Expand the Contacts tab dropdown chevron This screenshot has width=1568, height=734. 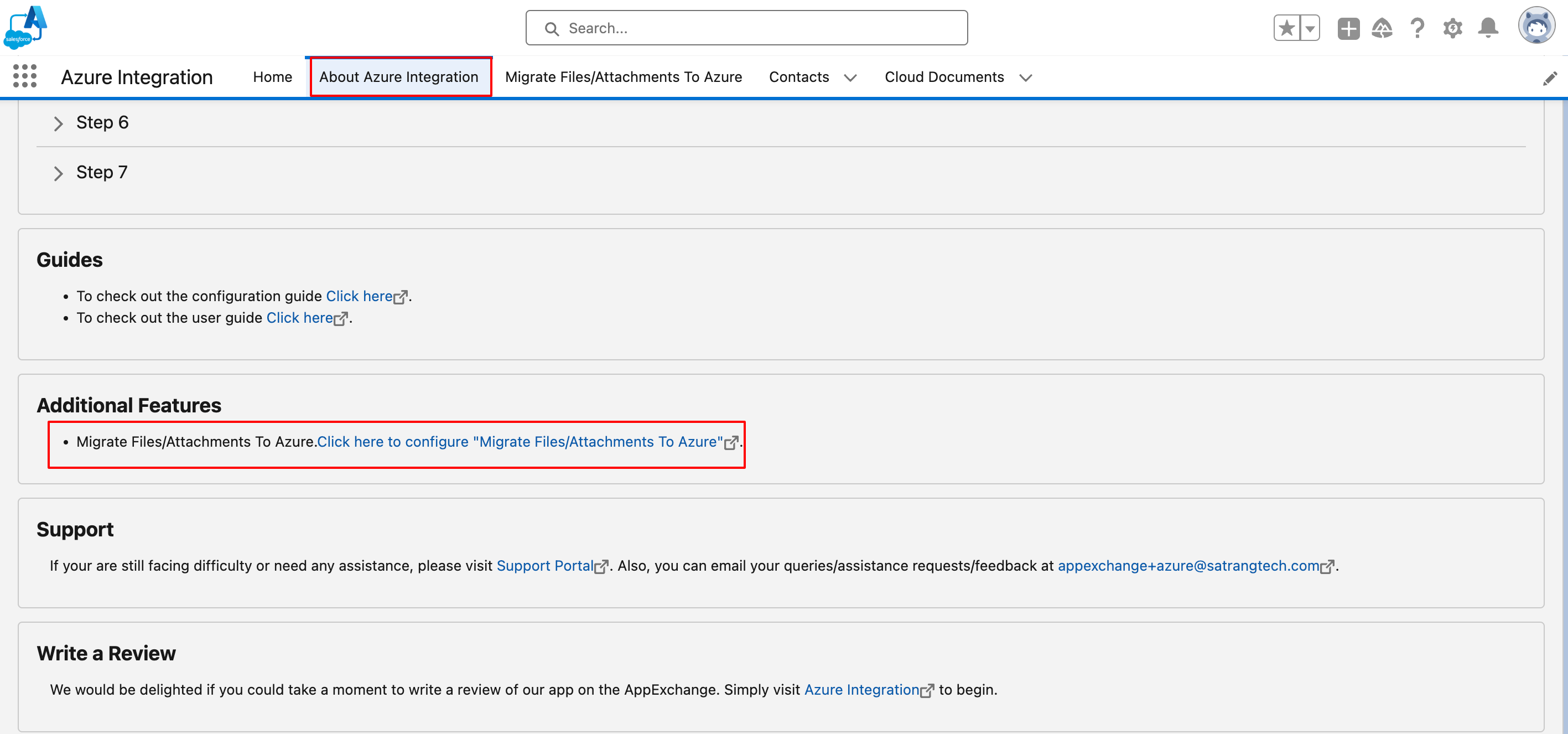(850, 78)
